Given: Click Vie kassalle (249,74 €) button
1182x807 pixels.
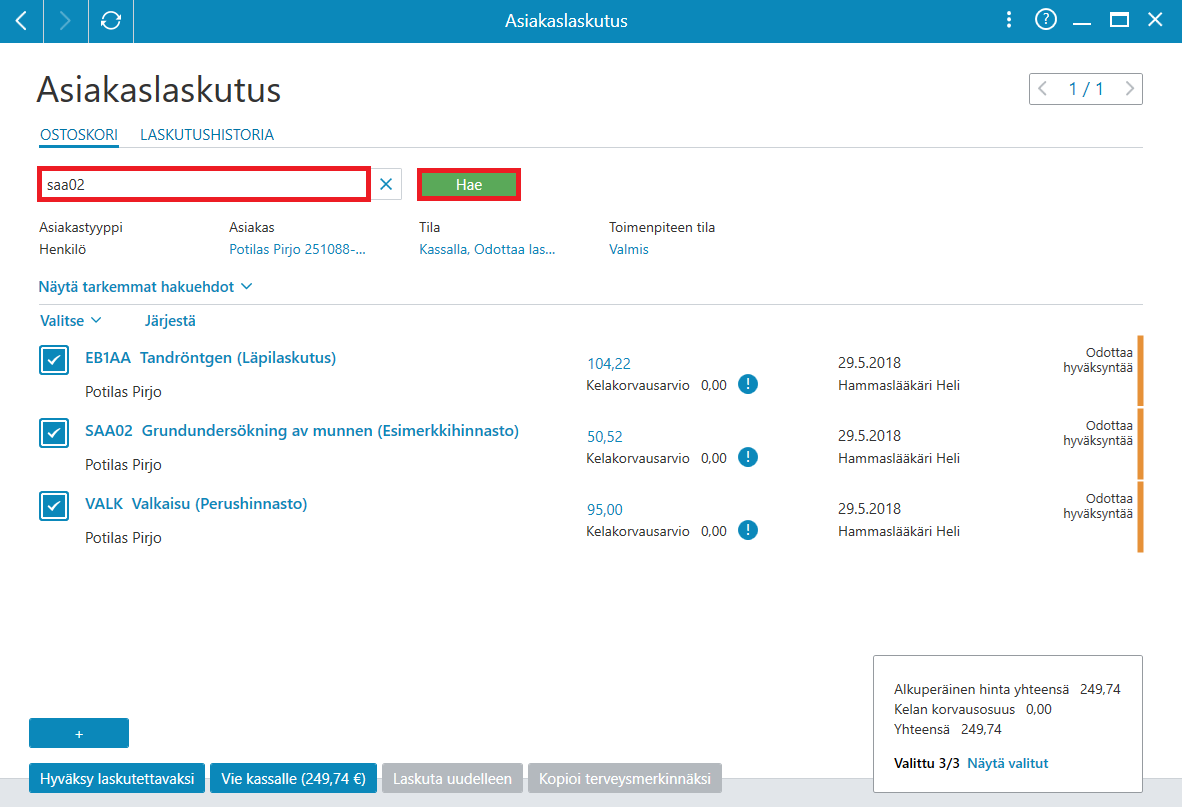Looking at the screenshot, I should coord(293,778).
